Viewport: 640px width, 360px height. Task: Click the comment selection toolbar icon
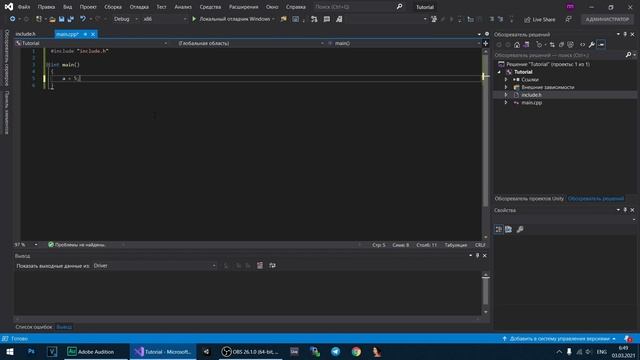point(327,19)
